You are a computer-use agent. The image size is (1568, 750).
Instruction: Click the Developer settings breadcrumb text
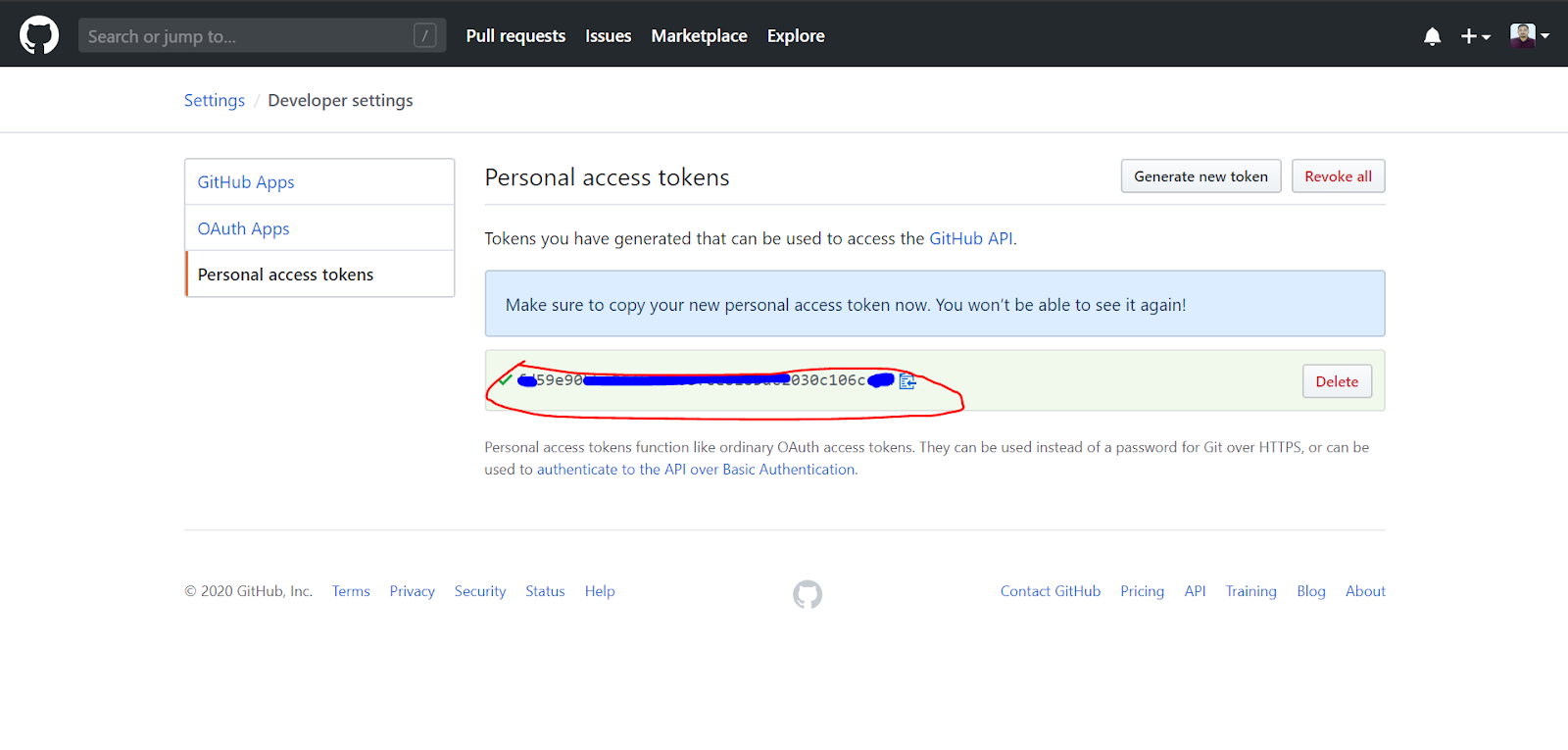point(340,100)
